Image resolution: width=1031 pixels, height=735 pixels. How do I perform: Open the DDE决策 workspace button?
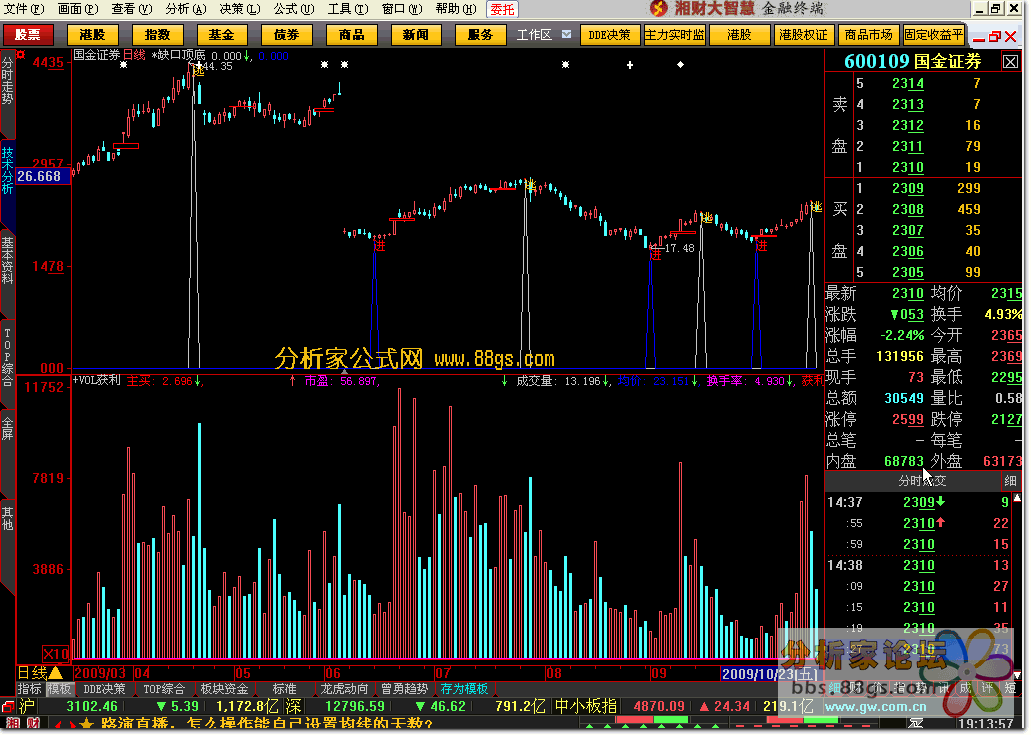[x=609, y=34]
